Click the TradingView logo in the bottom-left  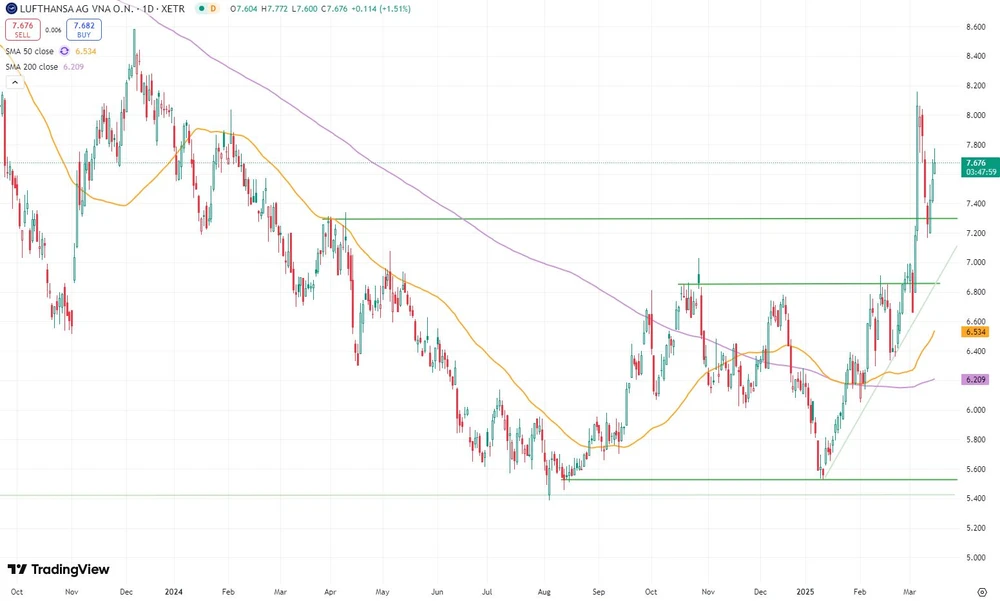(x=60, y=569)
